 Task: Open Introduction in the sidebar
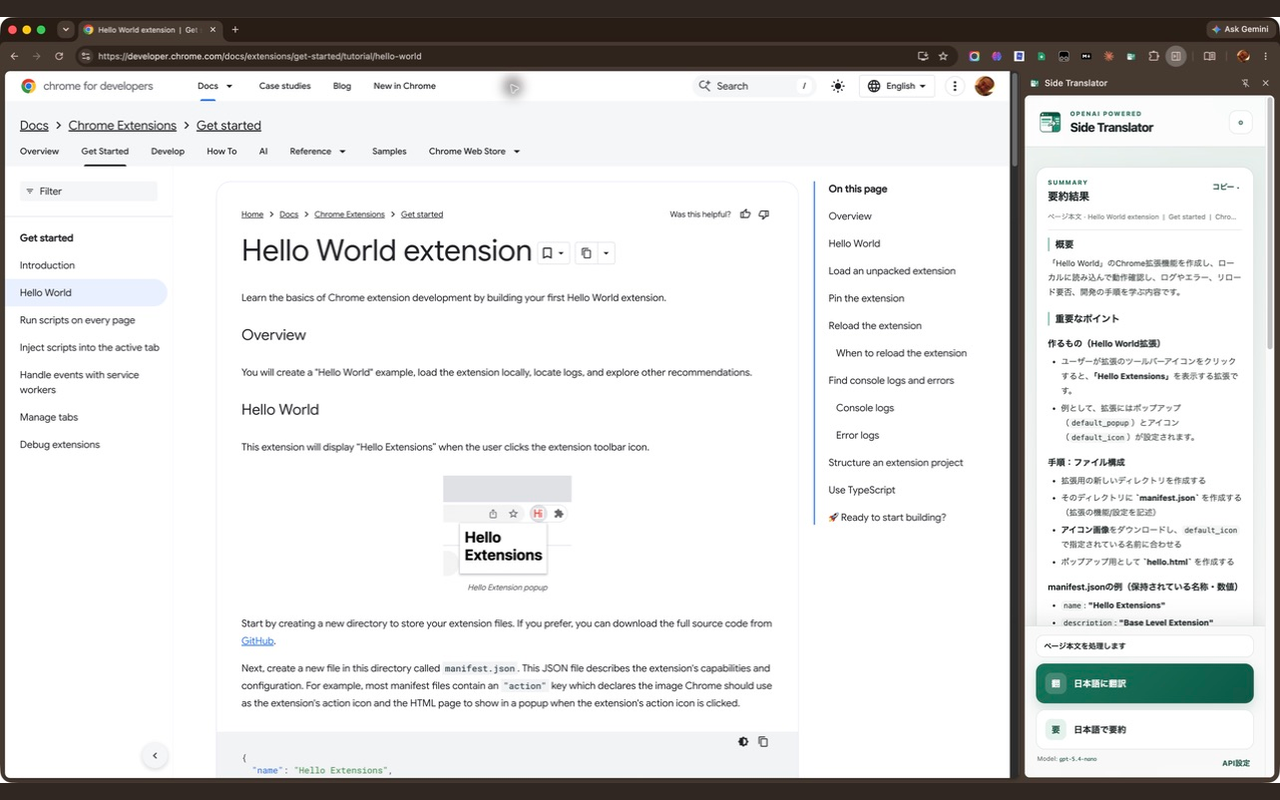click(47, 265)
